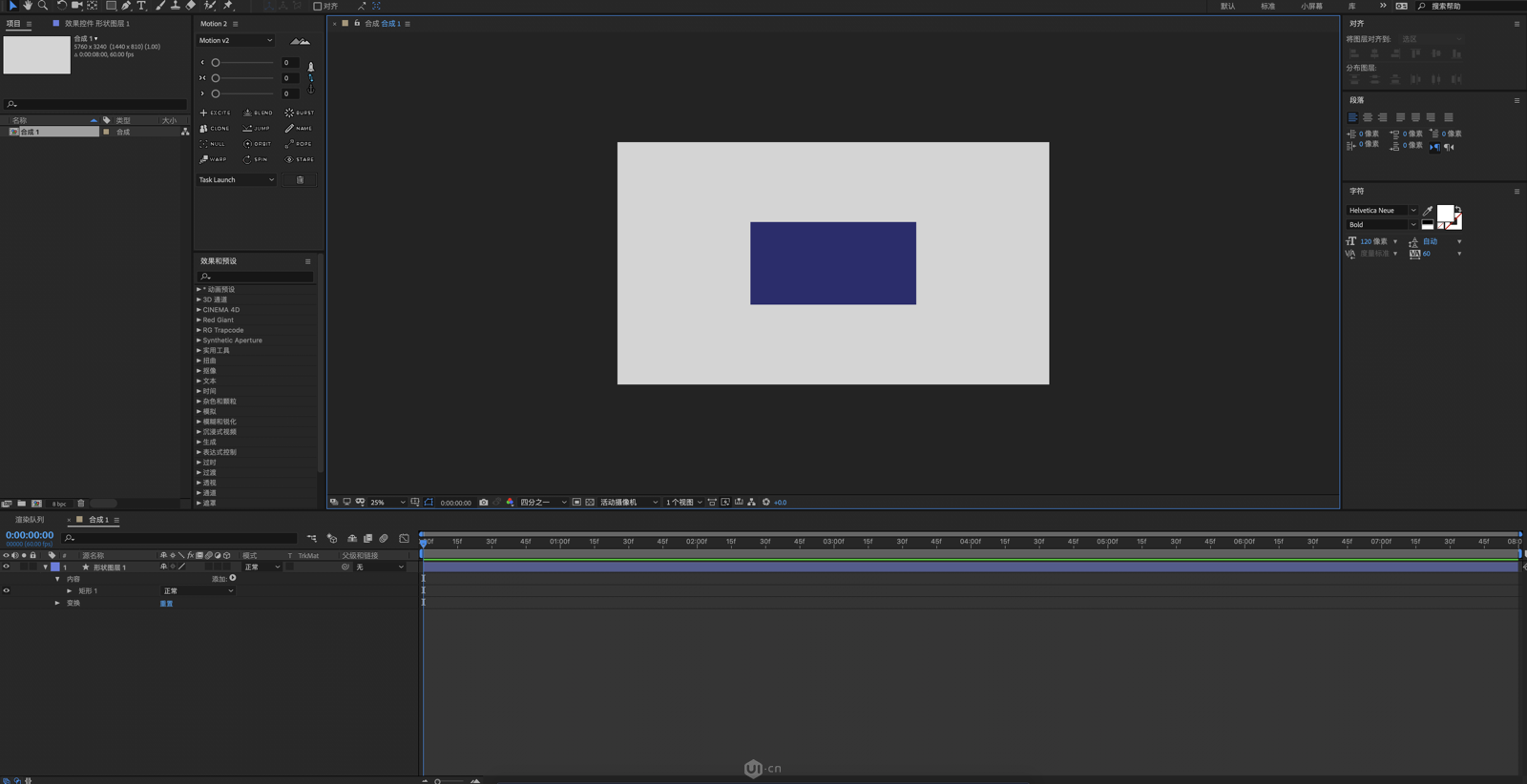Open the Helvetica Neue font dropdown
Screen dimensions: 1527x784
click(x=1382, y=211)
